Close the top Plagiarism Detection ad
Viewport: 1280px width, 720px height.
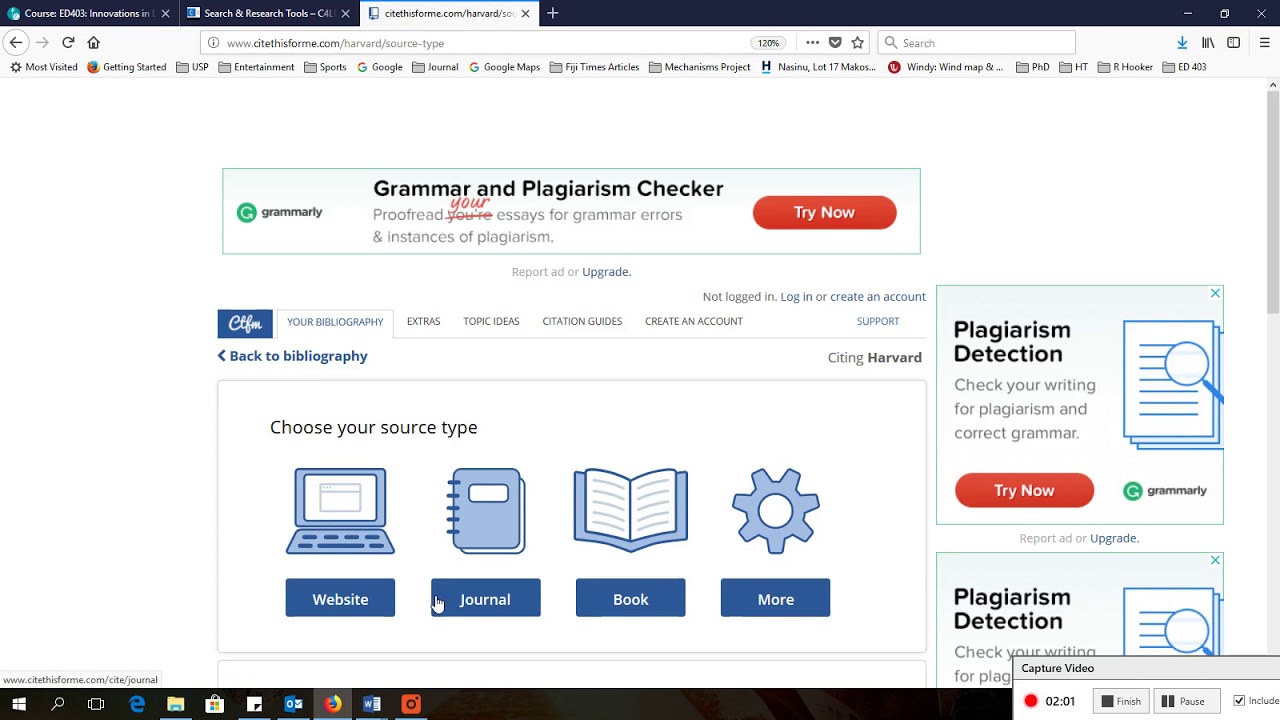[x=1215, y=293]
